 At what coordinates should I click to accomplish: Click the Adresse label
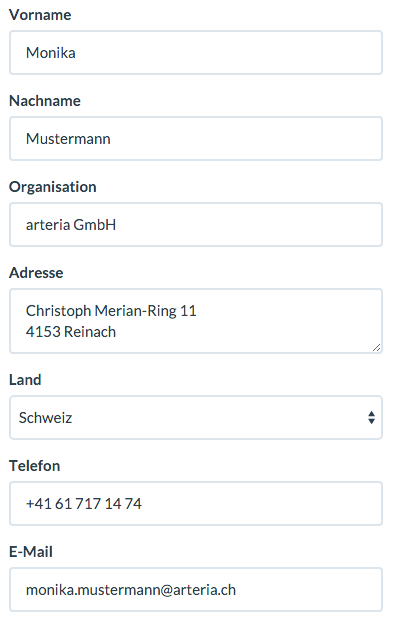pos(36,273)
